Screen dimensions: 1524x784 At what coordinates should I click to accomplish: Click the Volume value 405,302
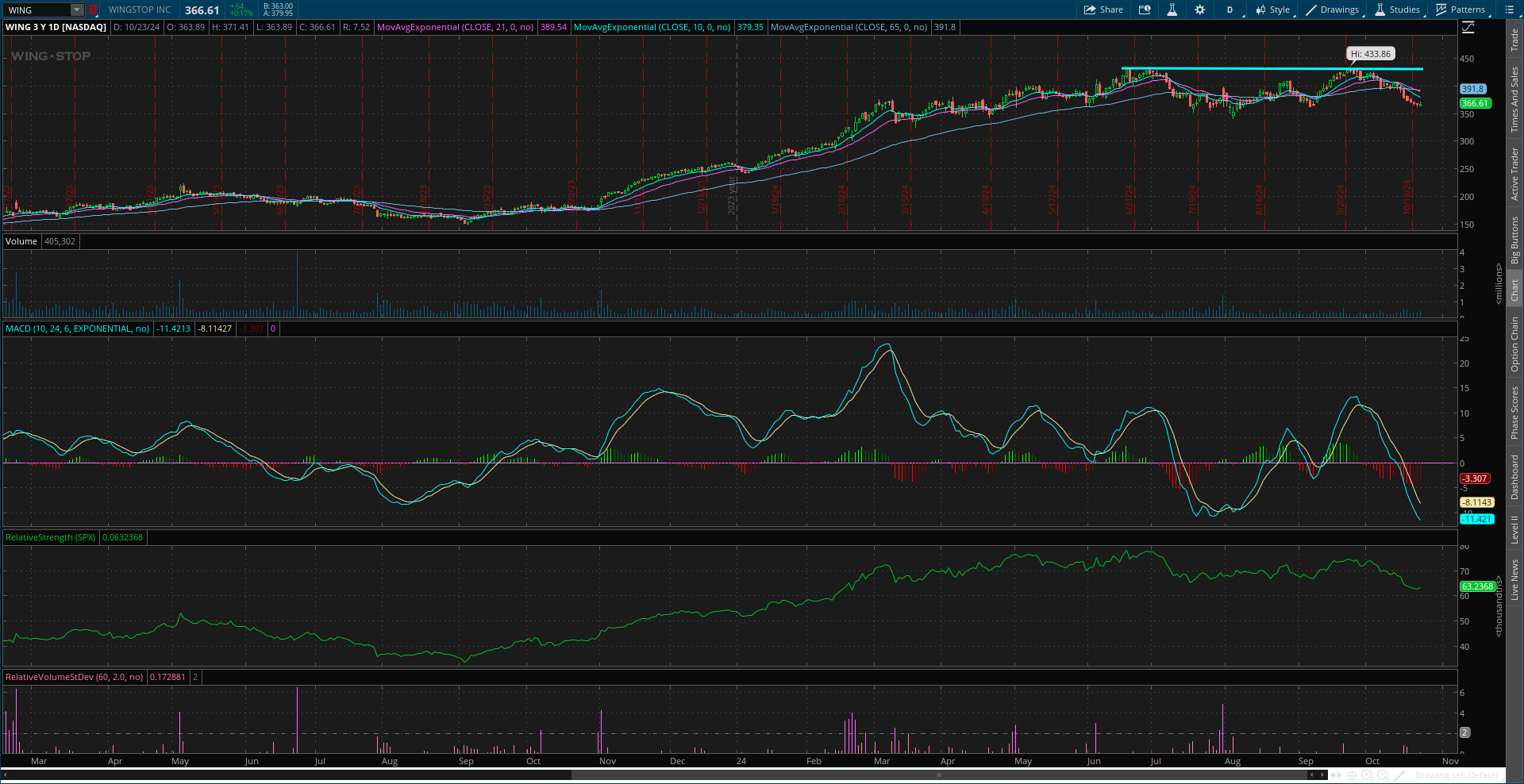click(x=60, y=241)
